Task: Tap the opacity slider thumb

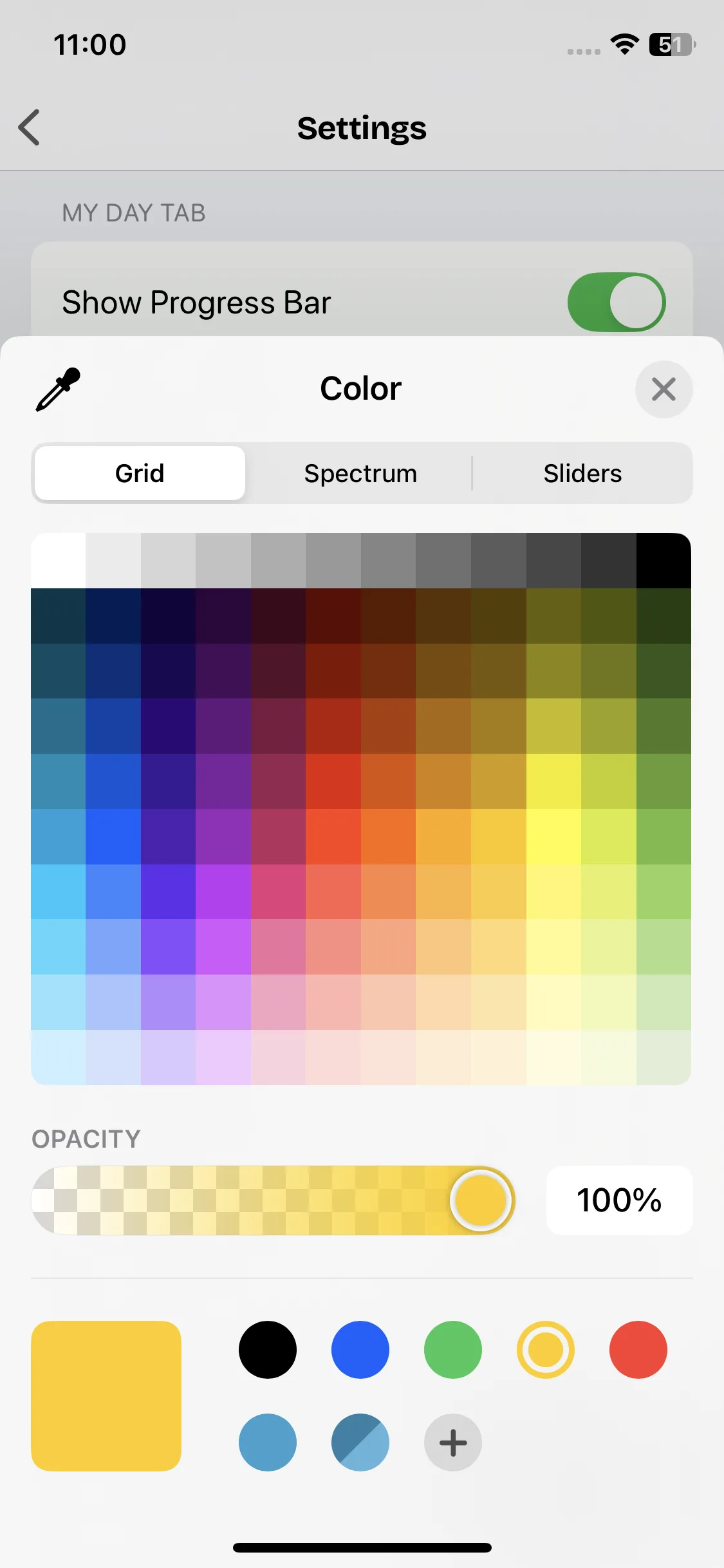Action: [481, 1200]
